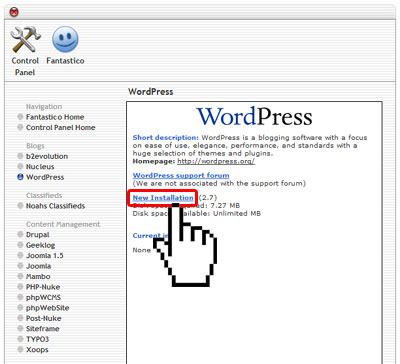Select Mambo from the list
The height and width of the screenshot is (364, 400).
[x=38, y=276]
